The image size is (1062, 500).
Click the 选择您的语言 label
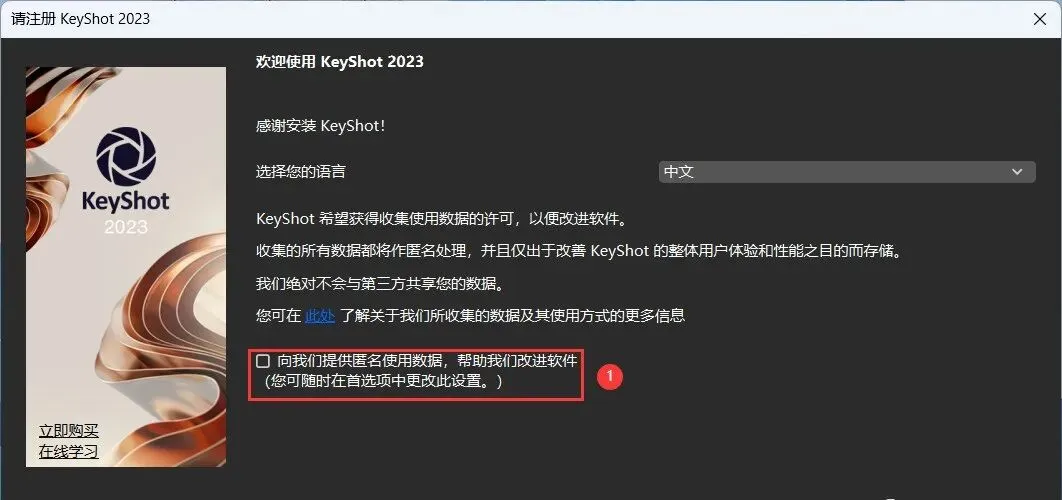(301, 172)
